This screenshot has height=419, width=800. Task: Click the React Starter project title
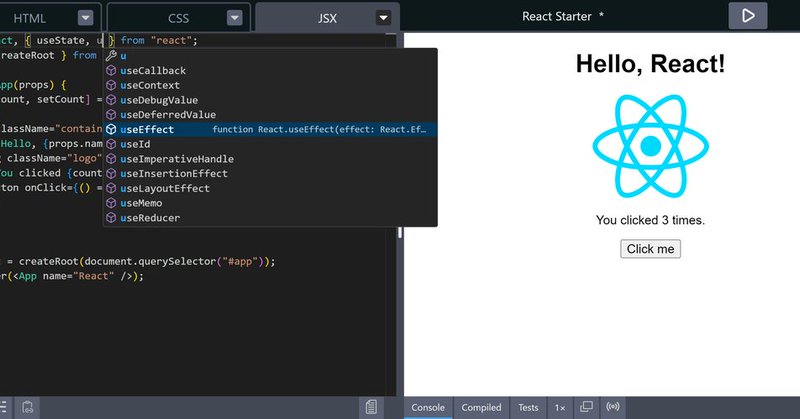557,16
